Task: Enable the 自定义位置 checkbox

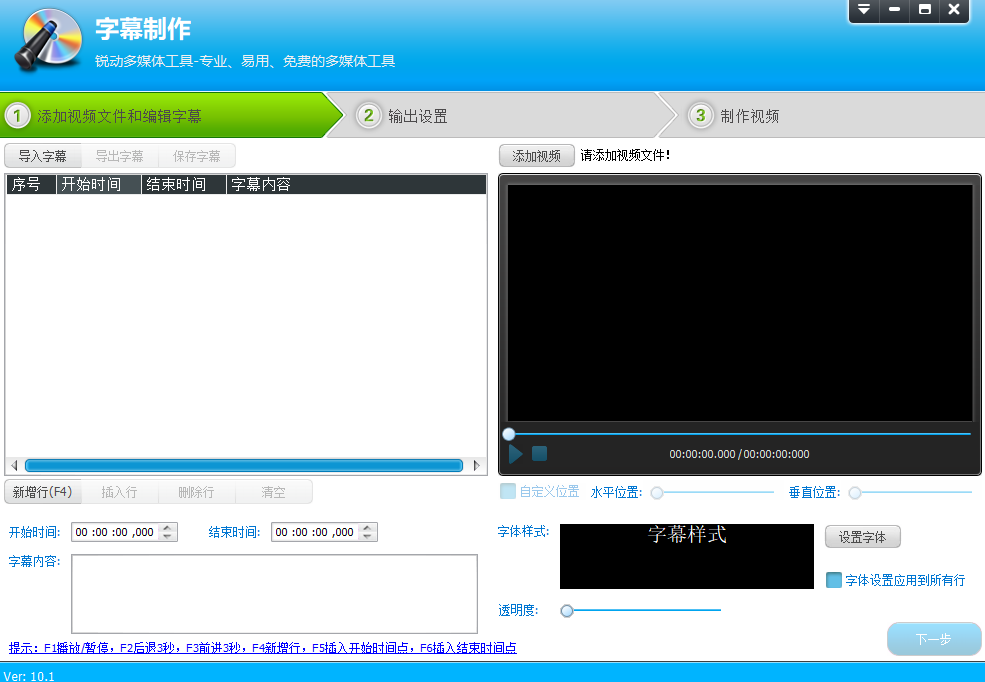Action: pos(508,491)
